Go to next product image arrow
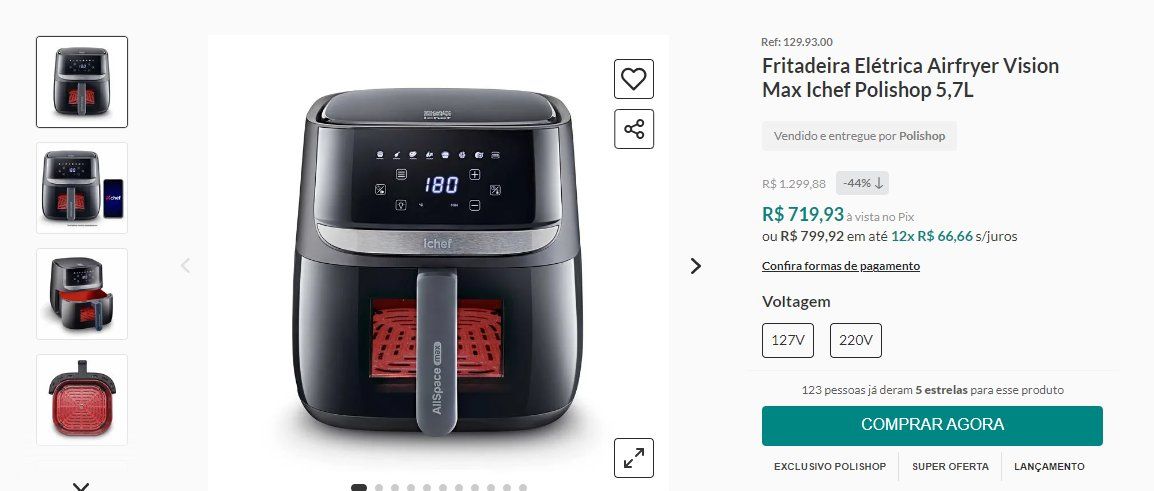Screen dimensions: 1154x491 (x=695, y=266)
